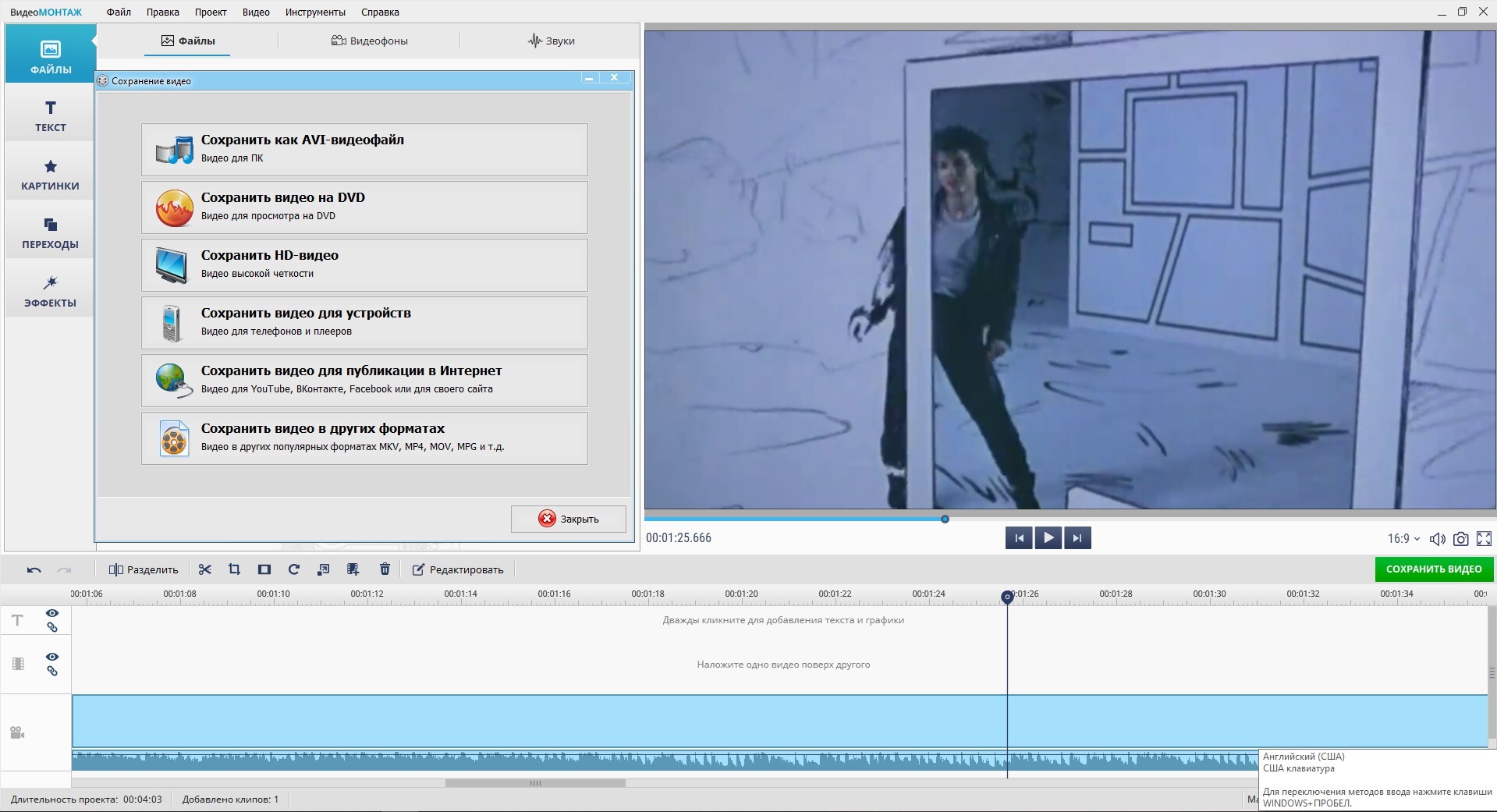Select the crop tool icon
This screenshot has height=812, width=1497.
[x=234, y=569]
